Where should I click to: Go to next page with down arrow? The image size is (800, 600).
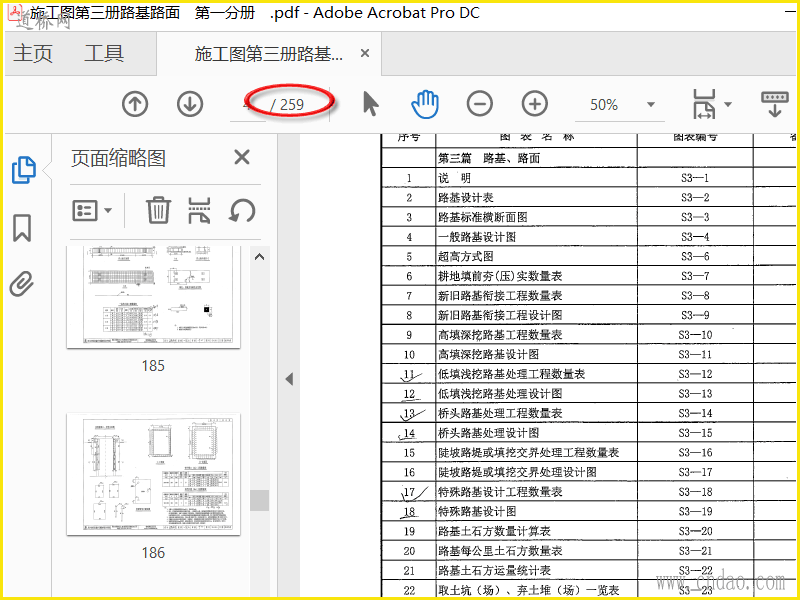point(190,104)
